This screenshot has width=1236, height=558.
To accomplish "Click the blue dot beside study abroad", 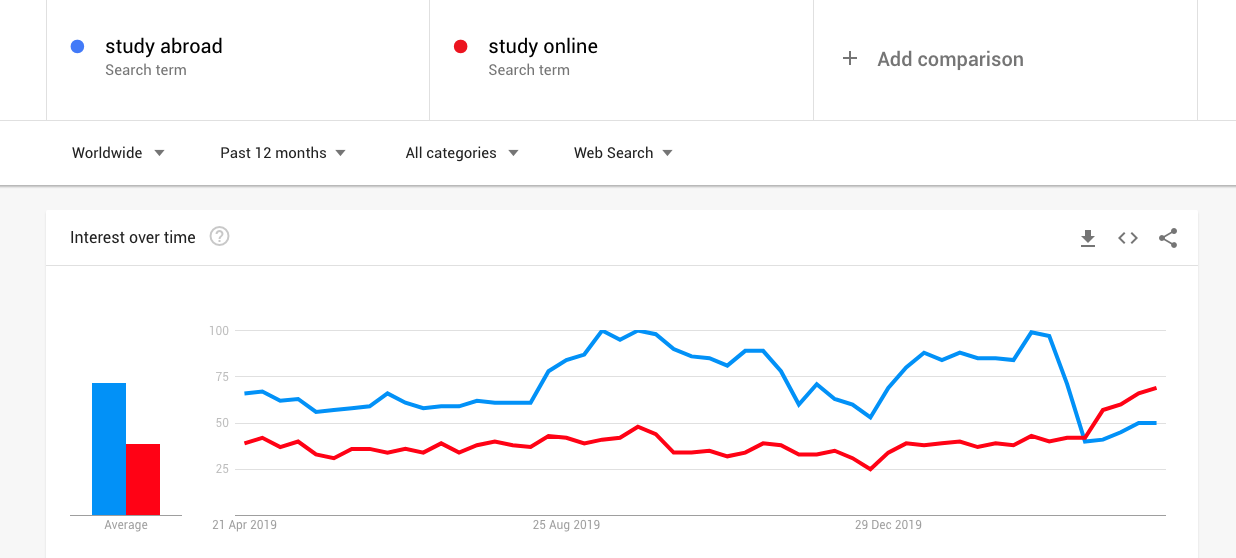I will click(78, 46).
